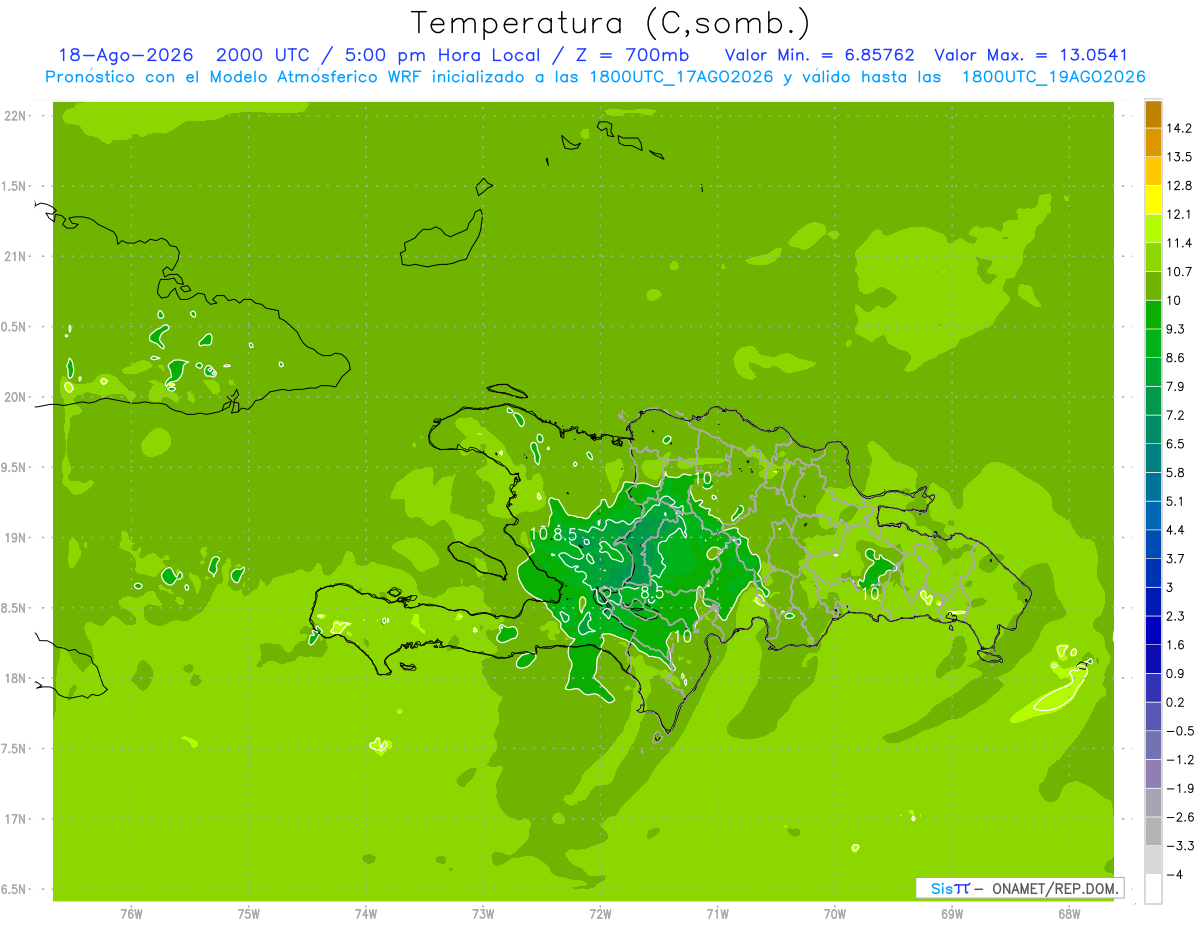Click the '-0.5' legend value
Screen dimensions: 1200x927
[x=1179, y=731]
